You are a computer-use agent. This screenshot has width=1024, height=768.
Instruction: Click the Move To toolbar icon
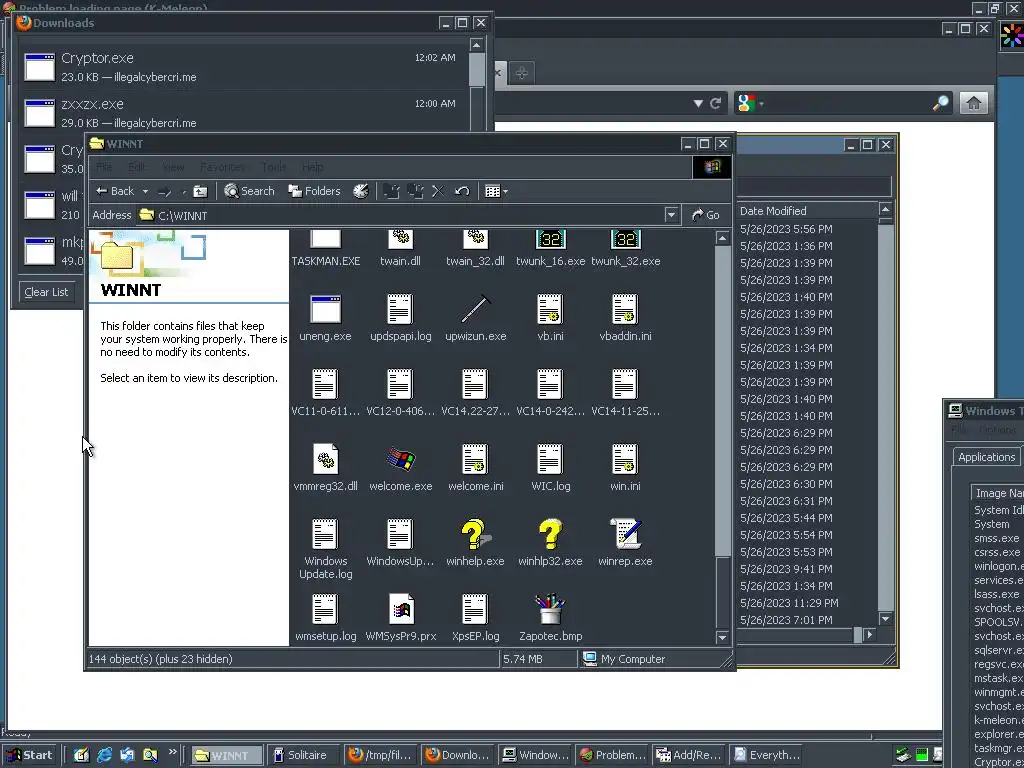392,191
